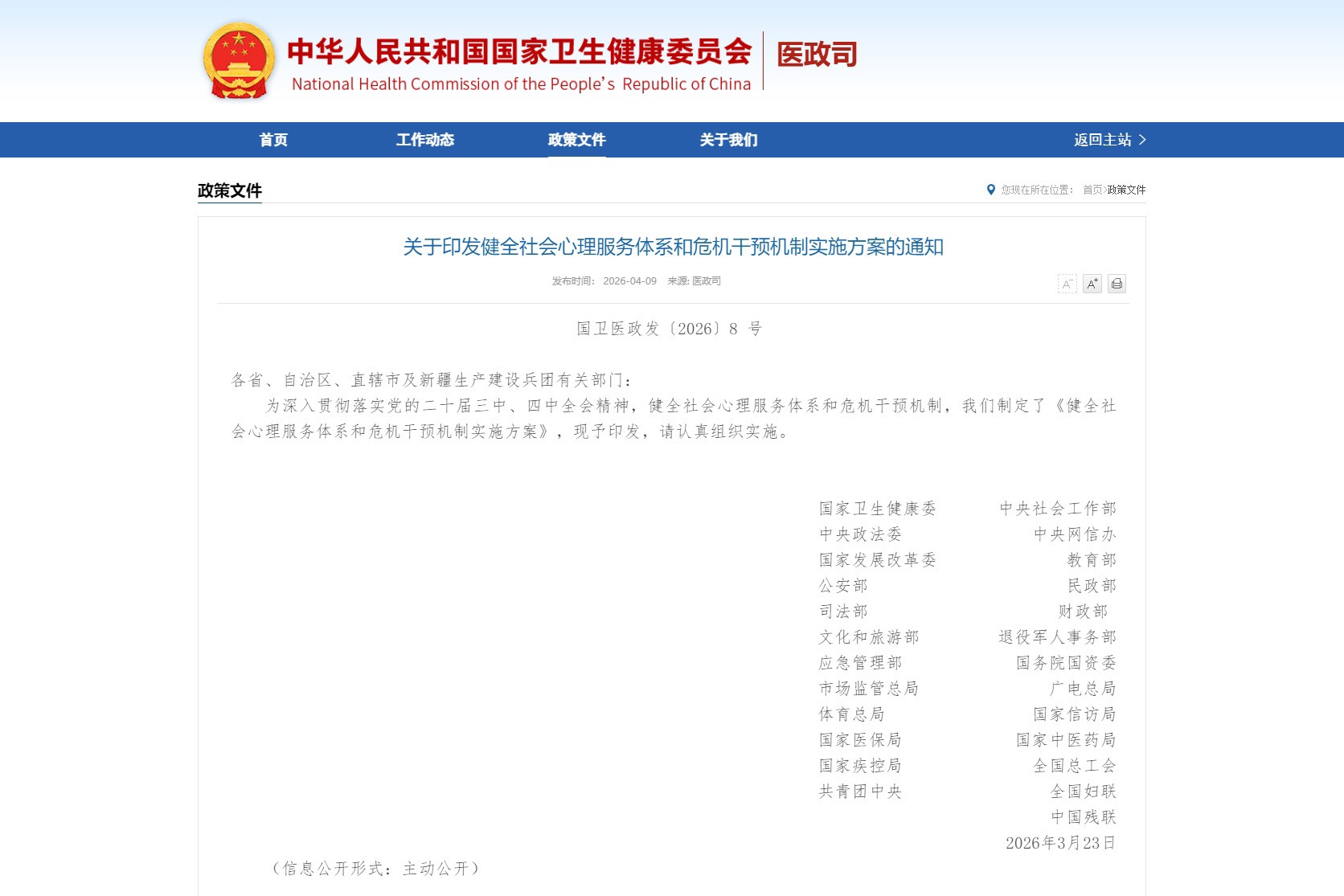Click signatory 中央网信办
The image size is (1344, 896).
pos(1075,534)
